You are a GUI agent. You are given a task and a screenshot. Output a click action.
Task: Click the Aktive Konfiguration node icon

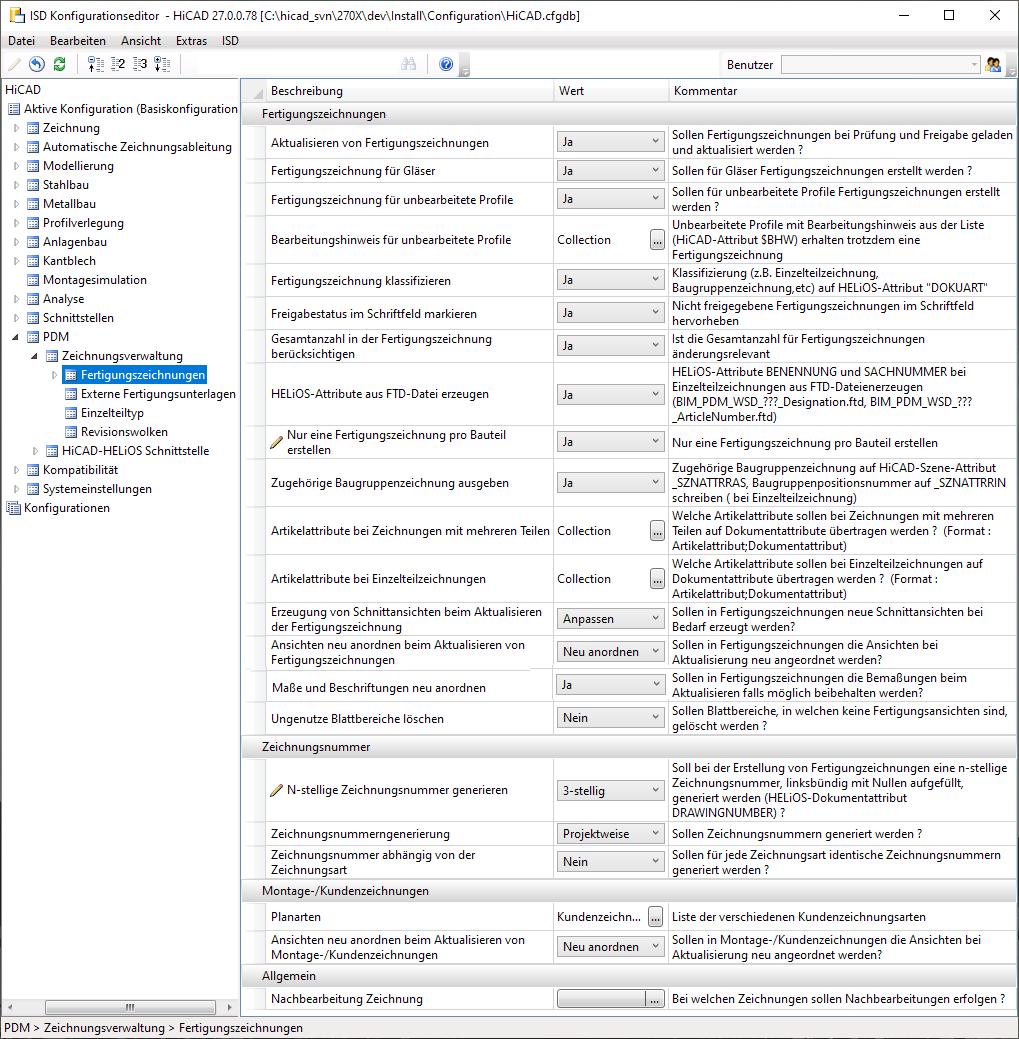(14, 109)
